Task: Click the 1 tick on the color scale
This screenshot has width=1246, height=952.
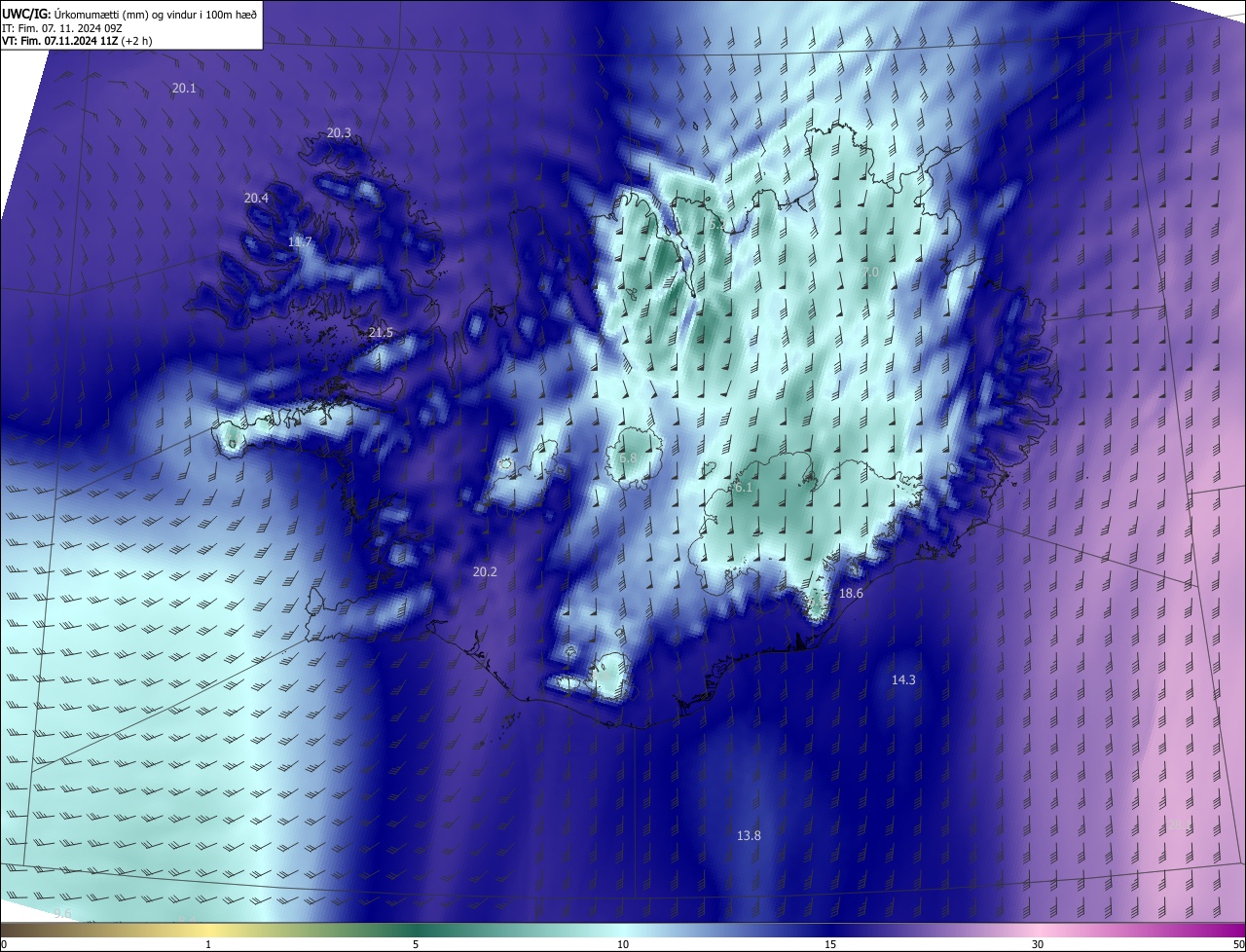Action: 208,944
